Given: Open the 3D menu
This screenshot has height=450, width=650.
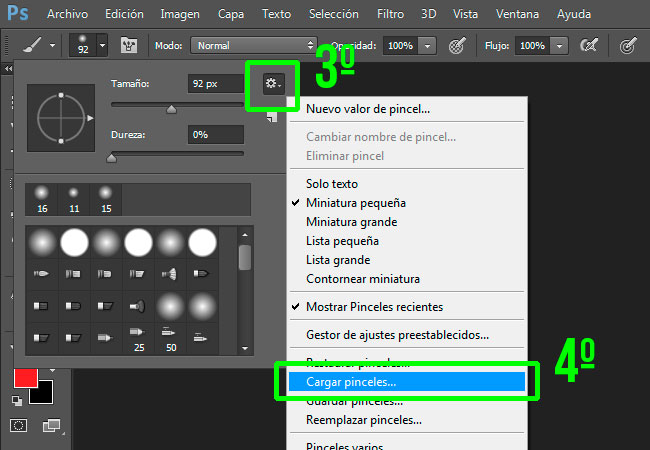Looking at the screenshot, I should (429, 14).
